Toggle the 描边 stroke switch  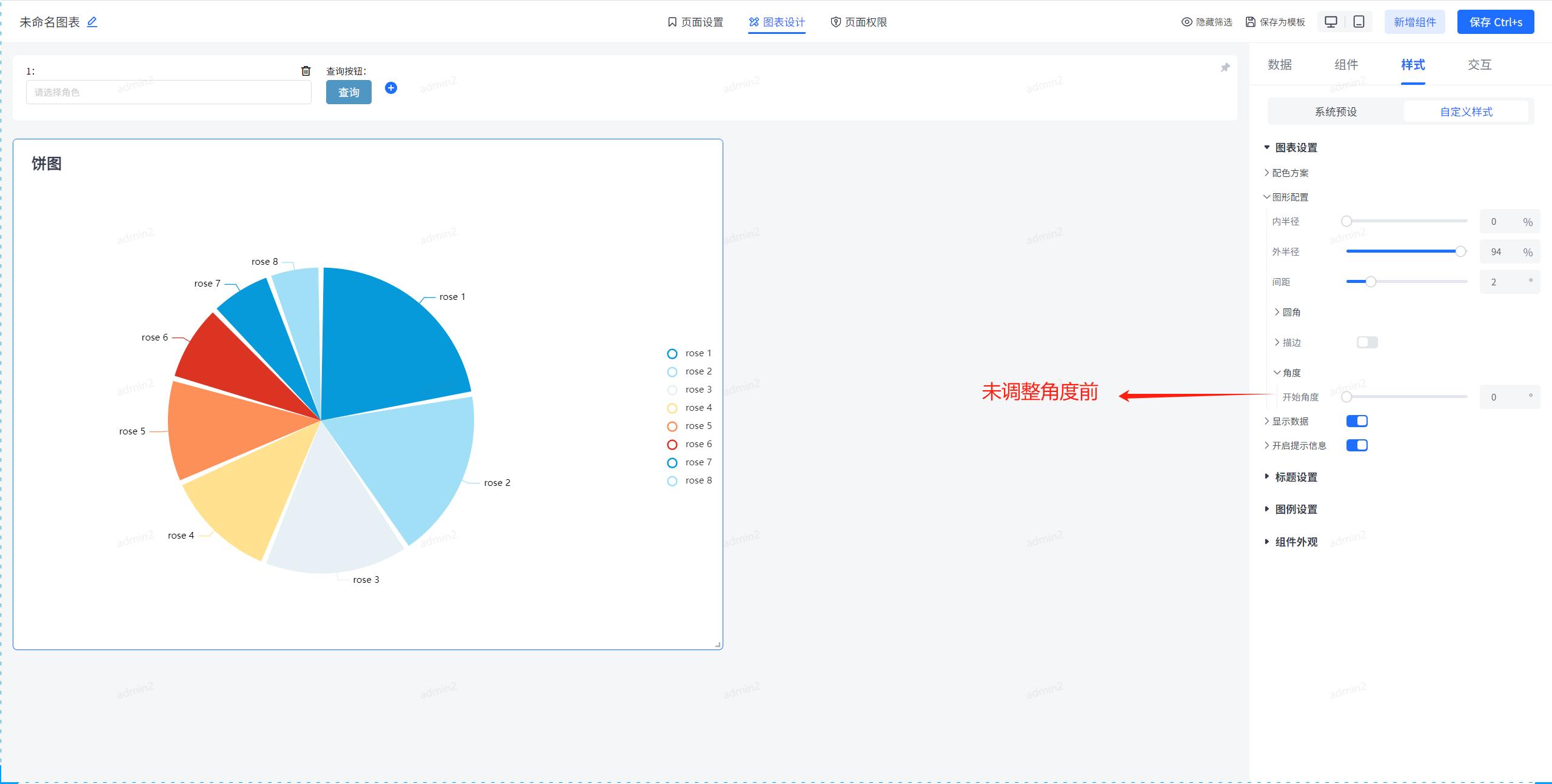(1367, 342)
